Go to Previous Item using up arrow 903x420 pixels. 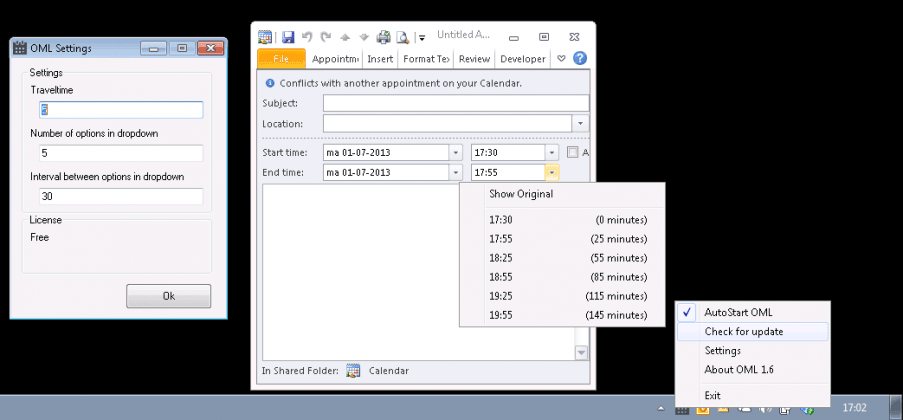[345, 37]
